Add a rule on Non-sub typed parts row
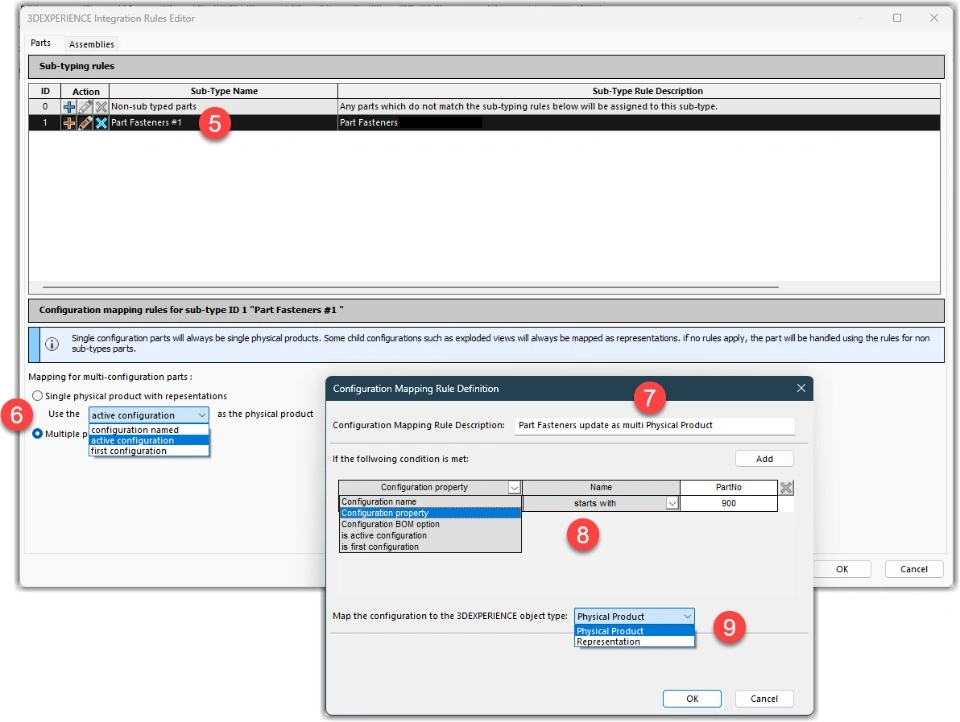 pos(69,107)
